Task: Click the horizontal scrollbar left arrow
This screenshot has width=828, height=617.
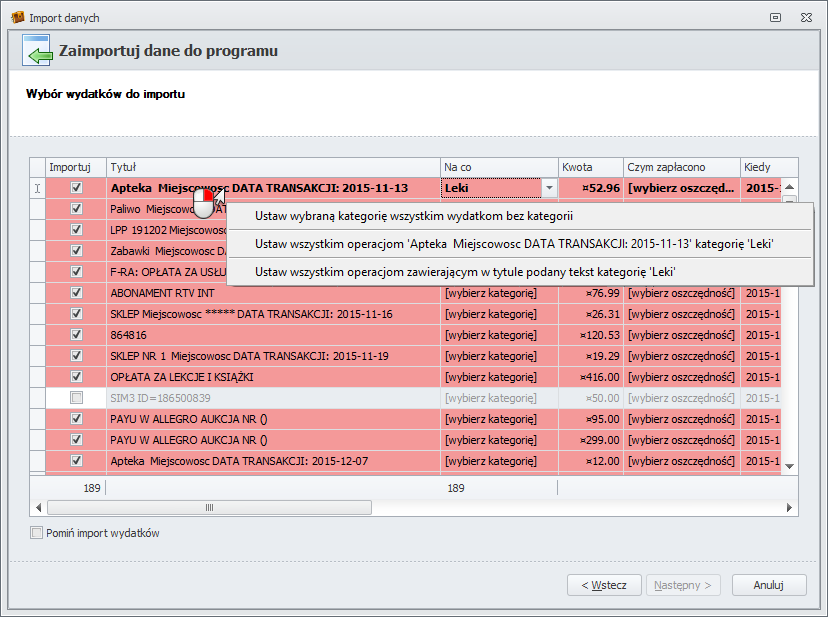Action: [x=38, y=507]
